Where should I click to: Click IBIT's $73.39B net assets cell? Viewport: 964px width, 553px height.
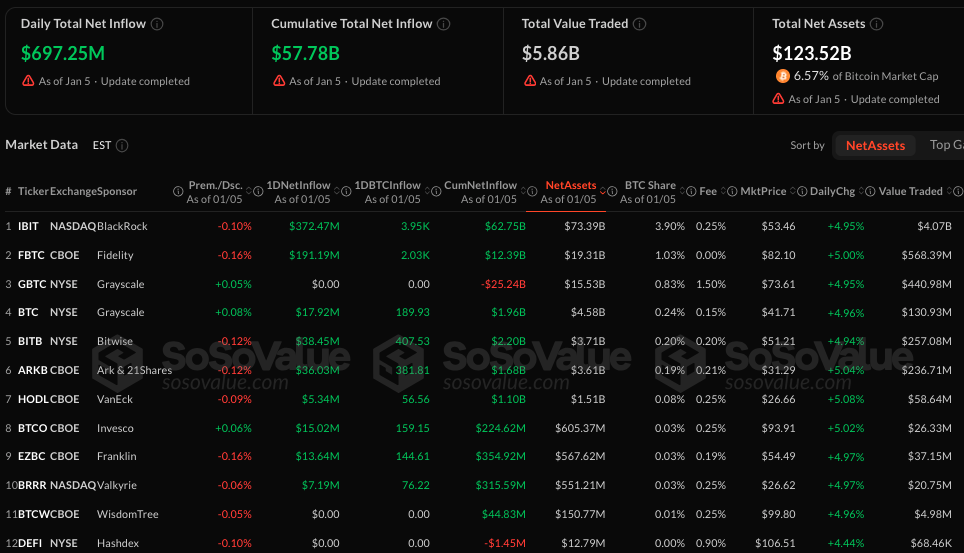click(585, 226)
